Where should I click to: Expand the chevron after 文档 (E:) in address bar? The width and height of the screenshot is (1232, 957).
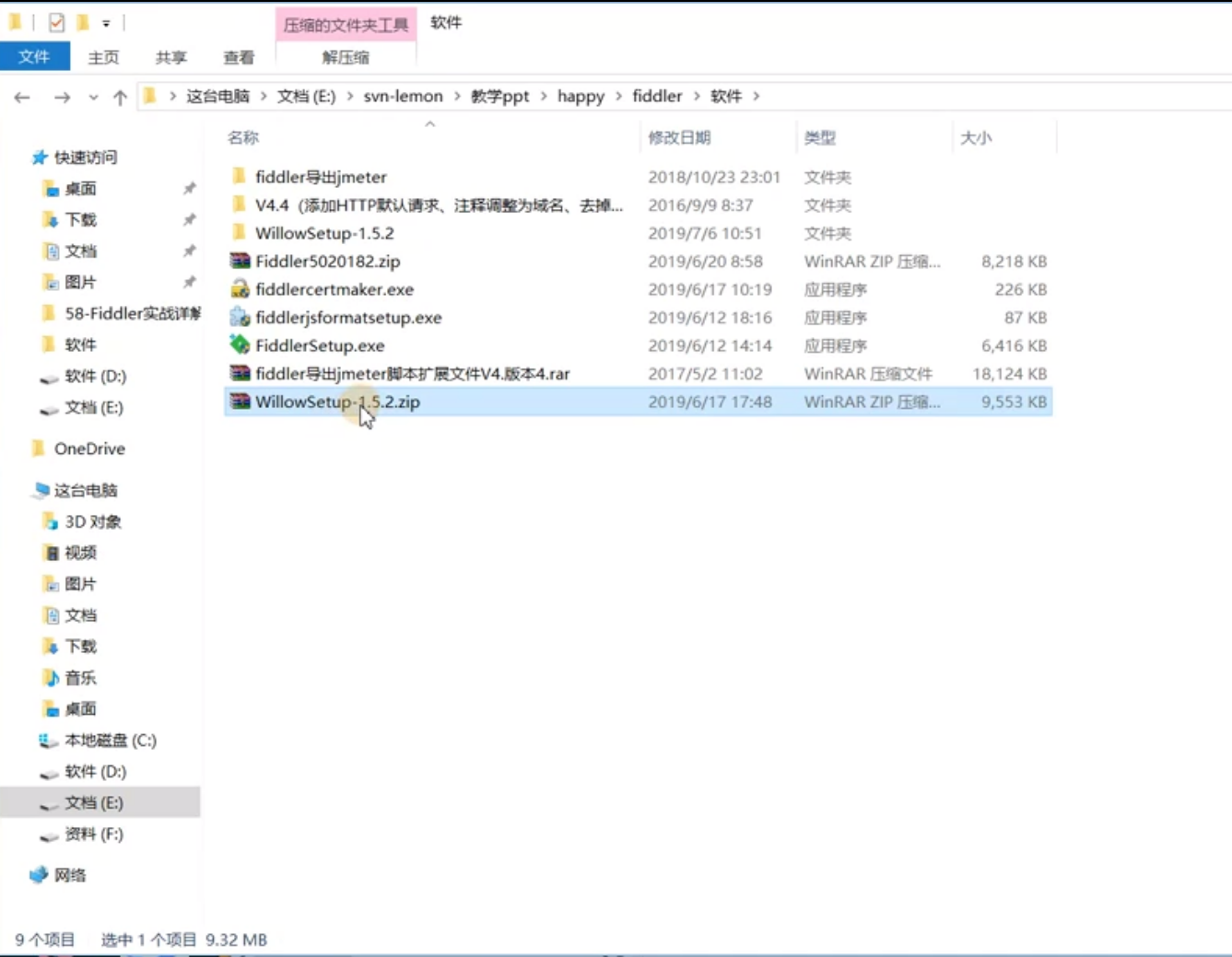350,97
